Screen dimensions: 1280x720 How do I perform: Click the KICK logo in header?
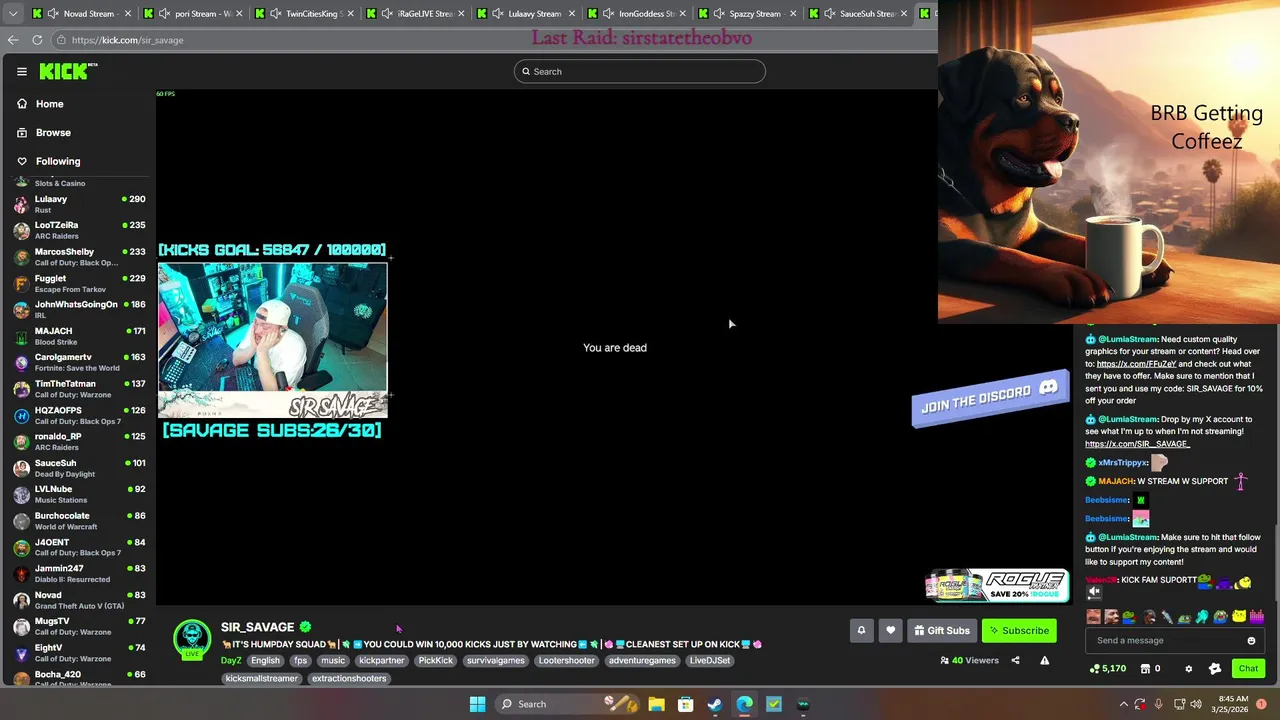click(67, 71)
